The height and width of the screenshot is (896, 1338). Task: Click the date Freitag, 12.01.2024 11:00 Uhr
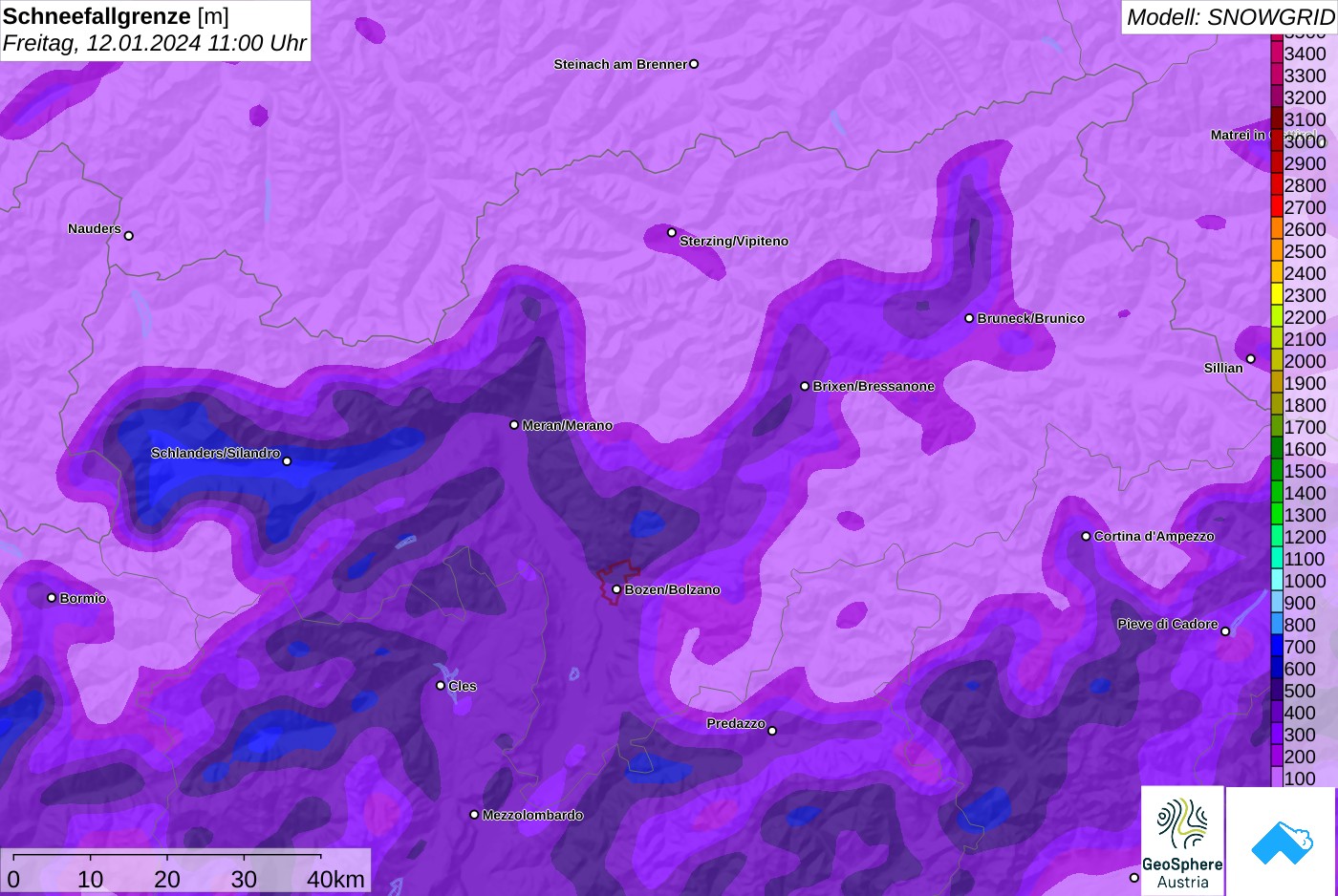[x=155, y=43]
